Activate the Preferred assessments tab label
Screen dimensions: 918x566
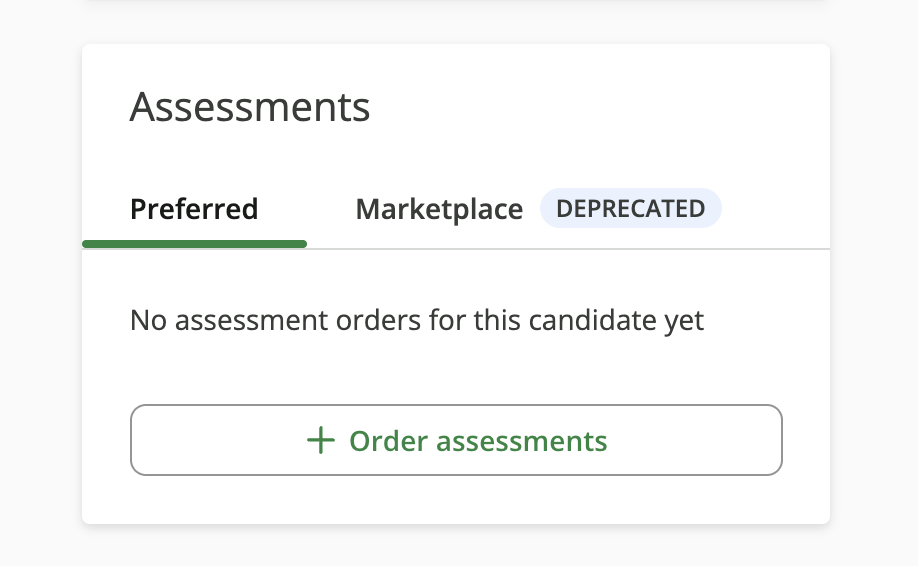(x=194, y=209)
